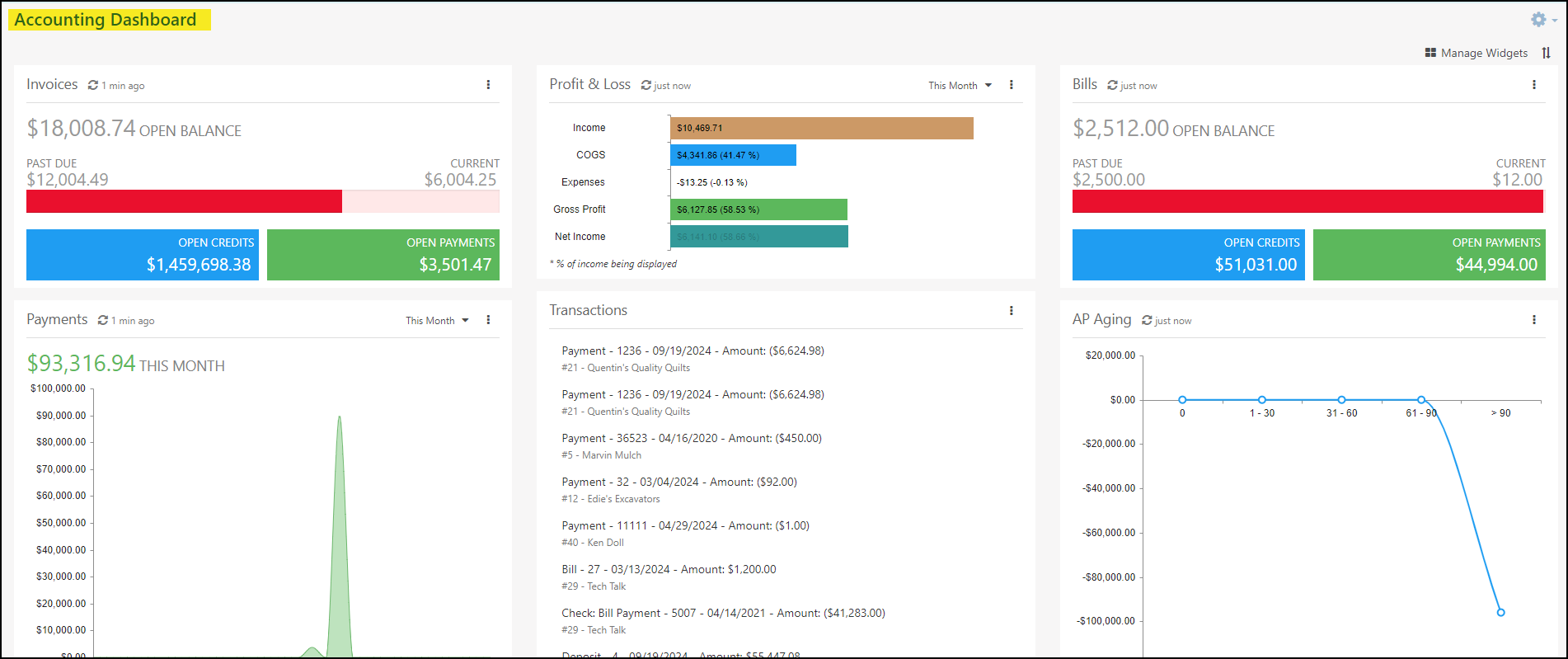Click the #5 - Marvin Mulch text
The width and height of the screenshot is (1568, 659).
601,455
